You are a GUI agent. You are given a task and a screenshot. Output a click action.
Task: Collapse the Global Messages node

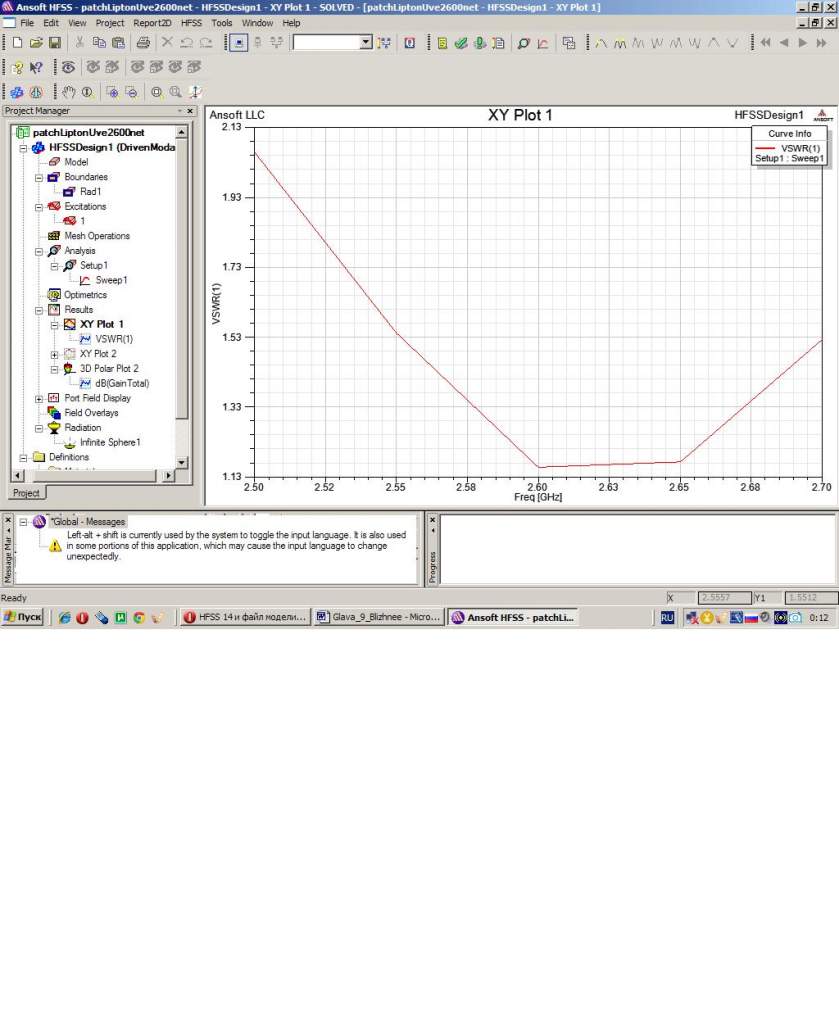coord(23,522)
